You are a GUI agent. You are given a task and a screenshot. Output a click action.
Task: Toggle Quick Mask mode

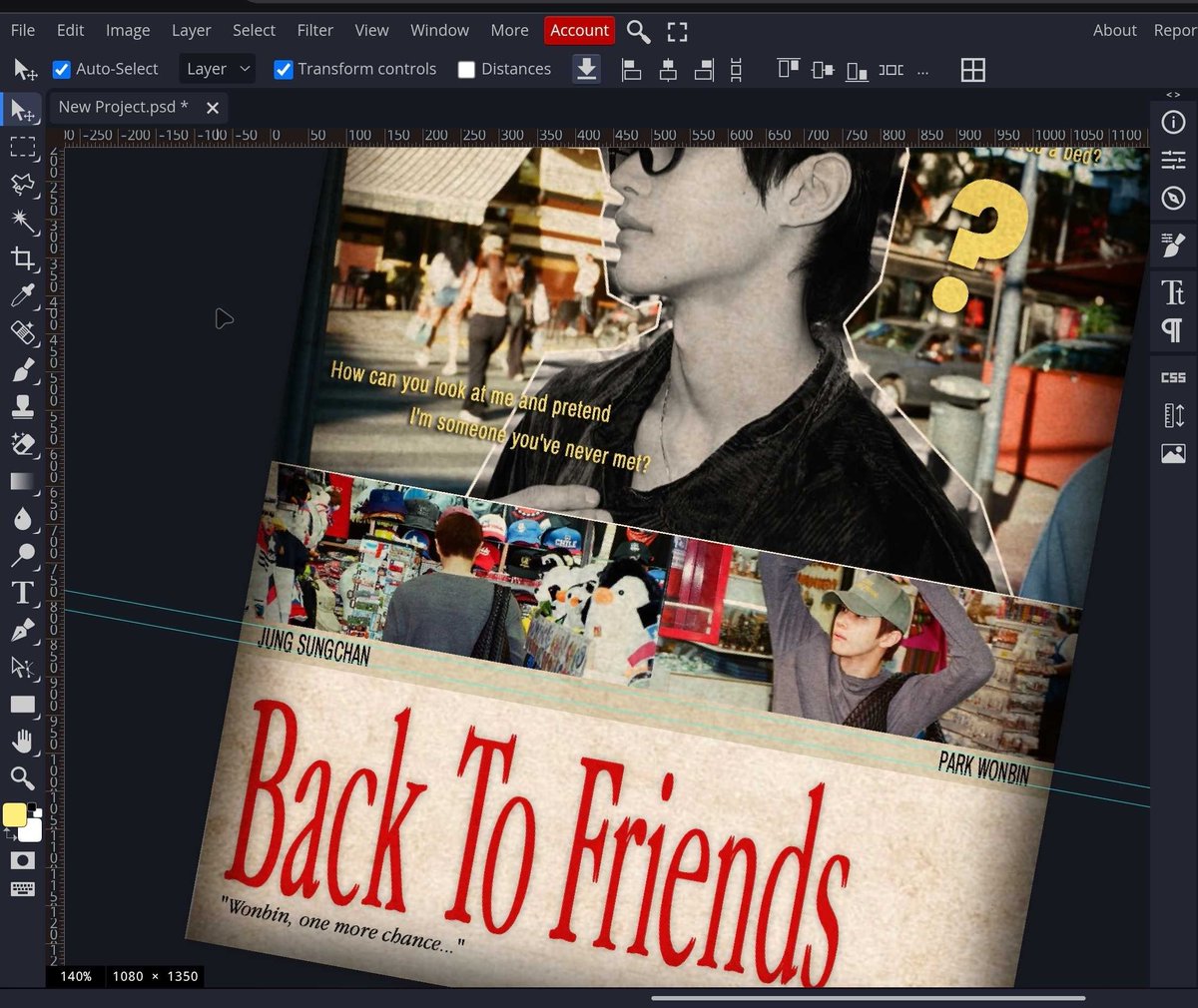tap(22, 860)
